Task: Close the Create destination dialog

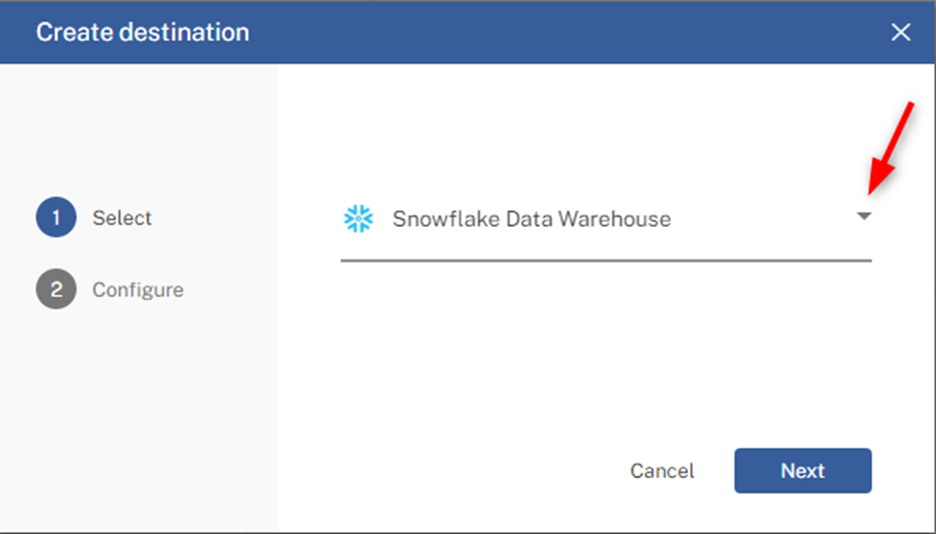Action: coord(900,32)
